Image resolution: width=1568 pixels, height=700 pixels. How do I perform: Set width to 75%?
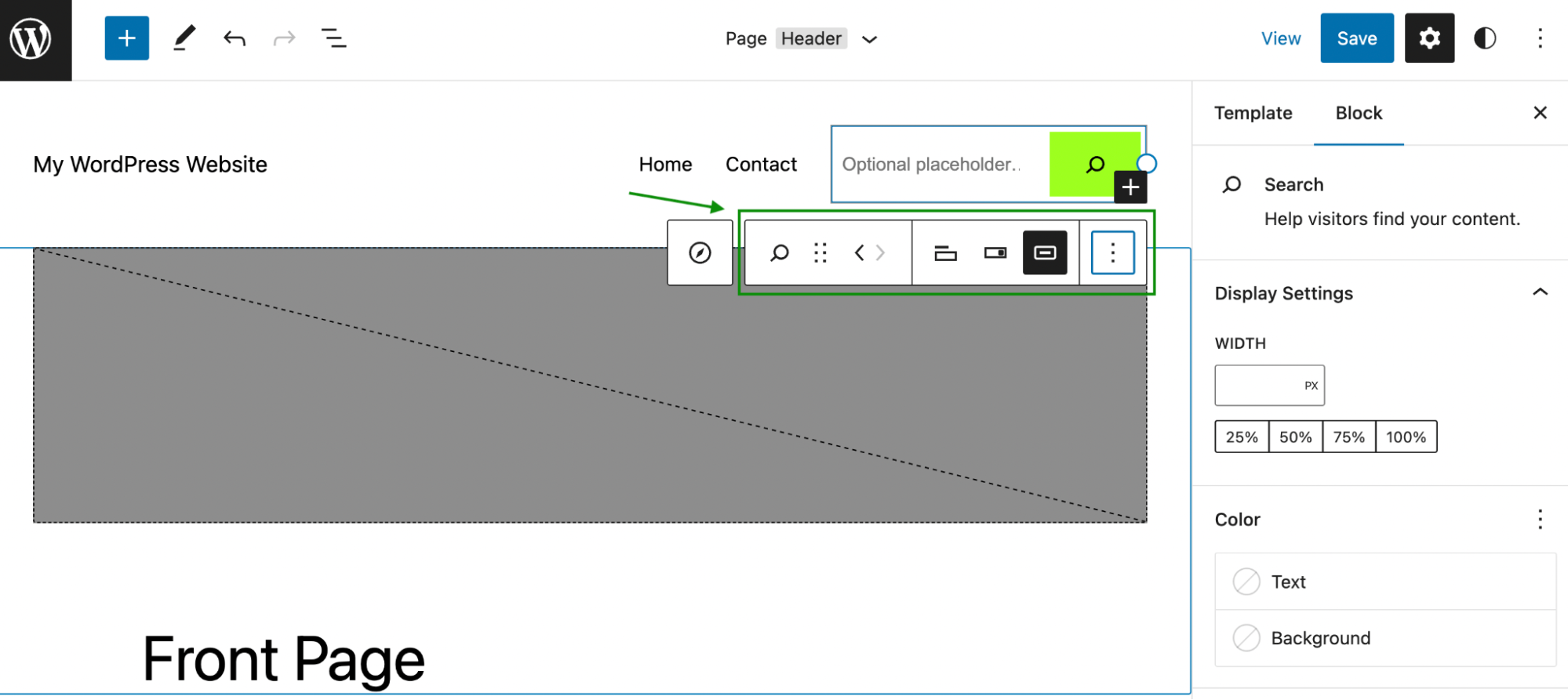(1348, 437)
